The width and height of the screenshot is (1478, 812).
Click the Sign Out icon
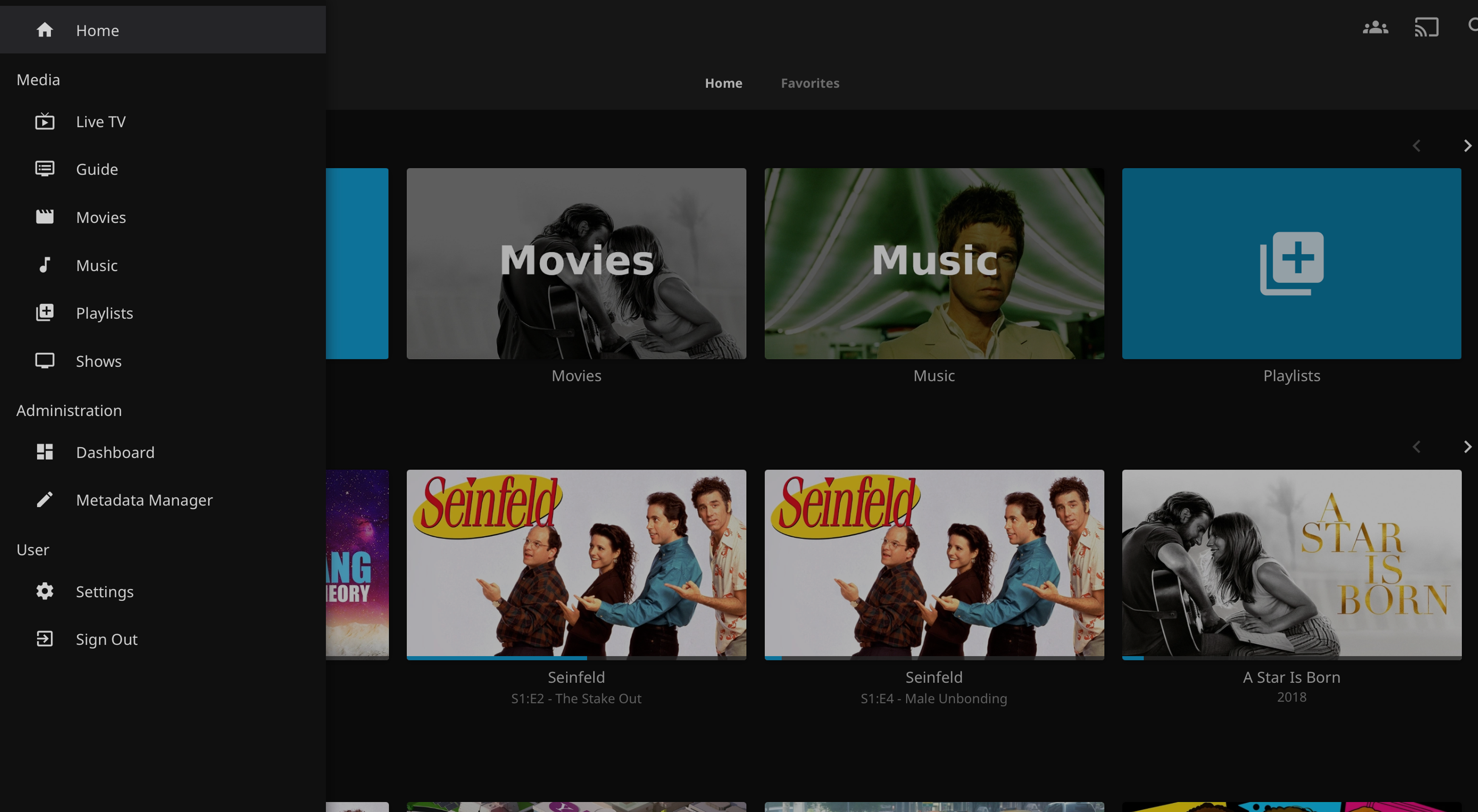[45, 639]
